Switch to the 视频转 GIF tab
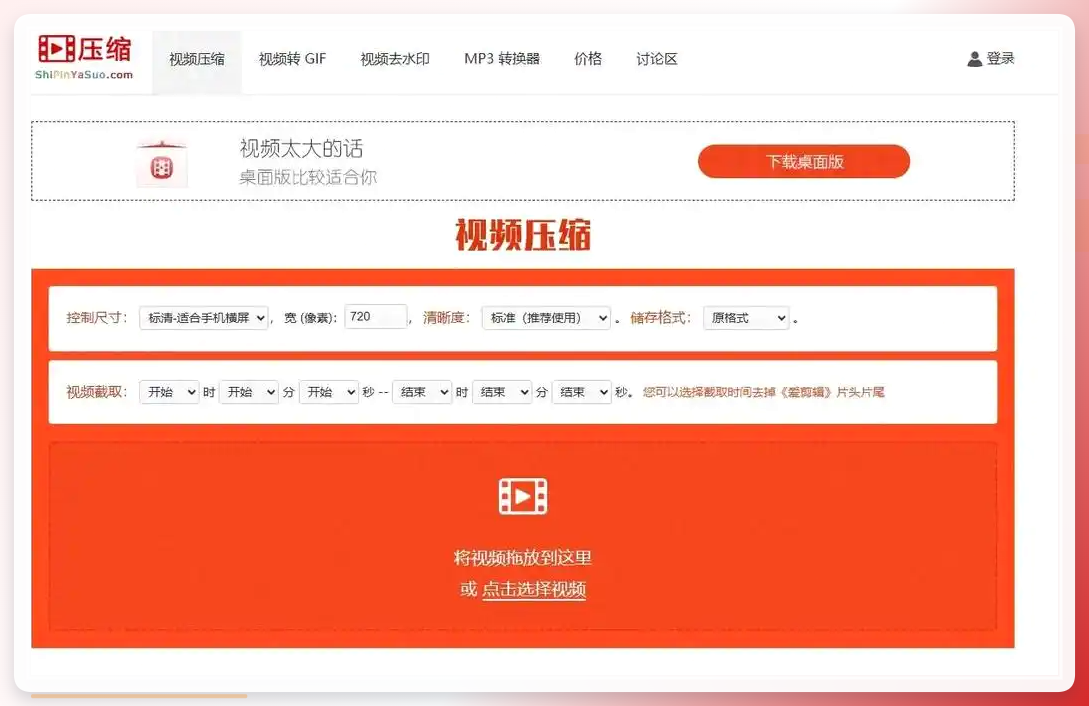The height and width of the screenshot is (706, 1089). tap(292, 59)
